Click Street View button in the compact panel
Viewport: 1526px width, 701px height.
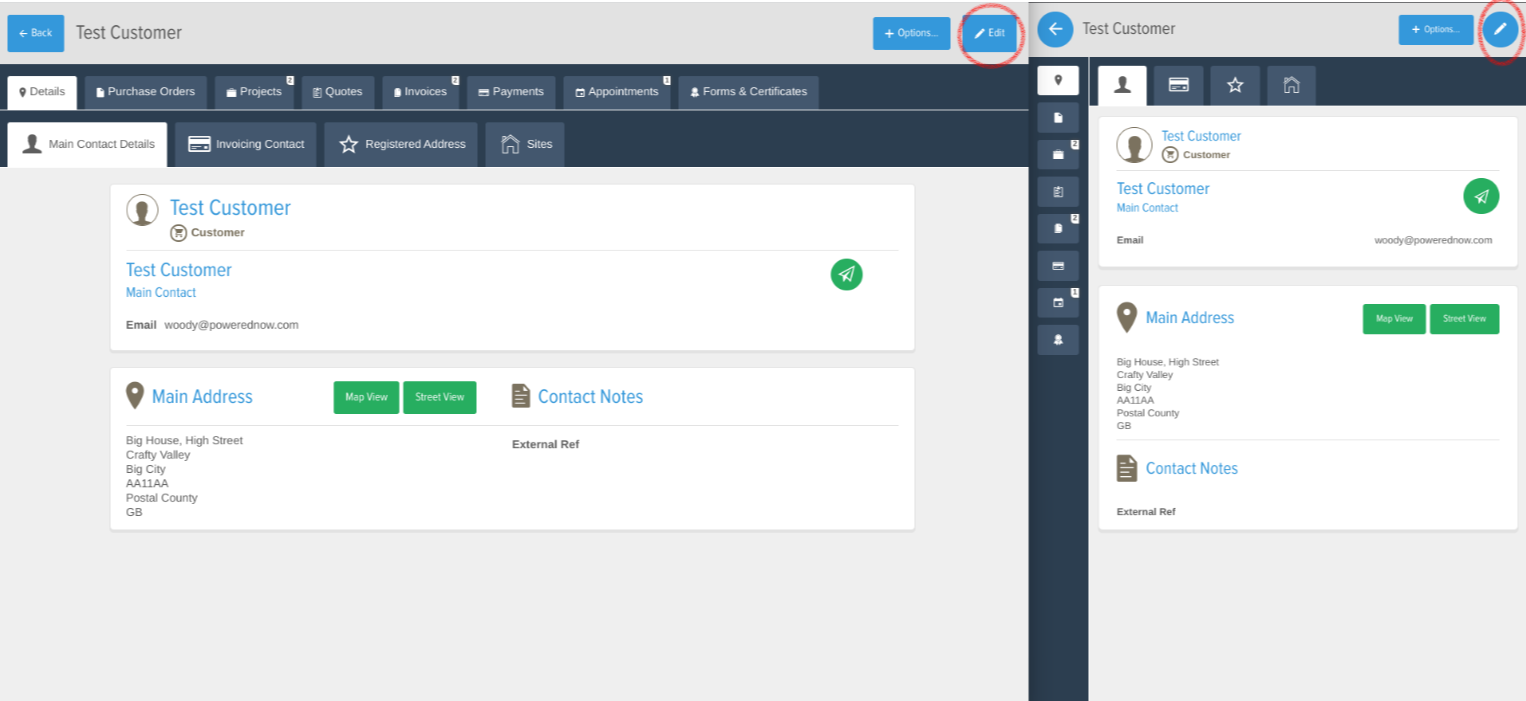click(x=1464, y=319)
